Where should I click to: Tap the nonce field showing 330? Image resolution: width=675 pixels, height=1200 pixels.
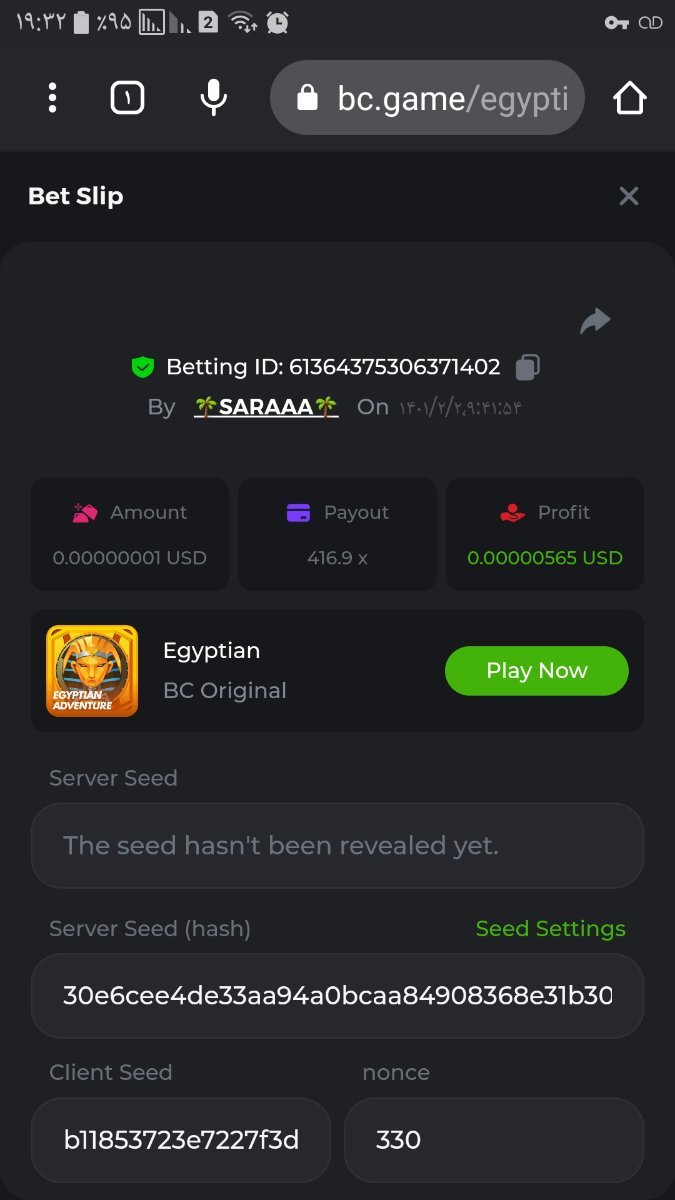[x=493, y=1140]
